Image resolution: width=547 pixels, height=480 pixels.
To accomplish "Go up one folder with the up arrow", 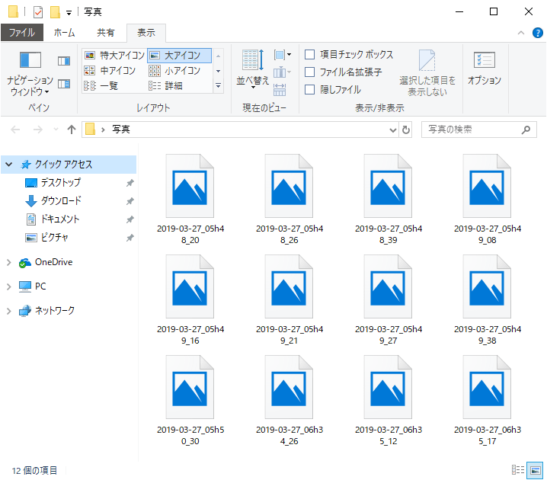I will (x=72, y=130).
